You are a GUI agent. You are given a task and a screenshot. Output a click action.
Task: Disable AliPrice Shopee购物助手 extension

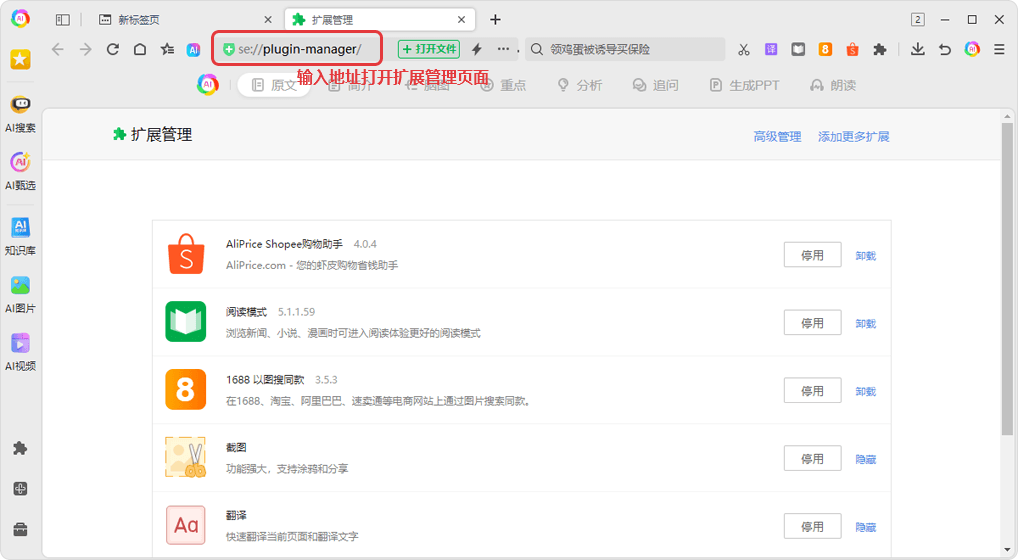click(812, 255)
